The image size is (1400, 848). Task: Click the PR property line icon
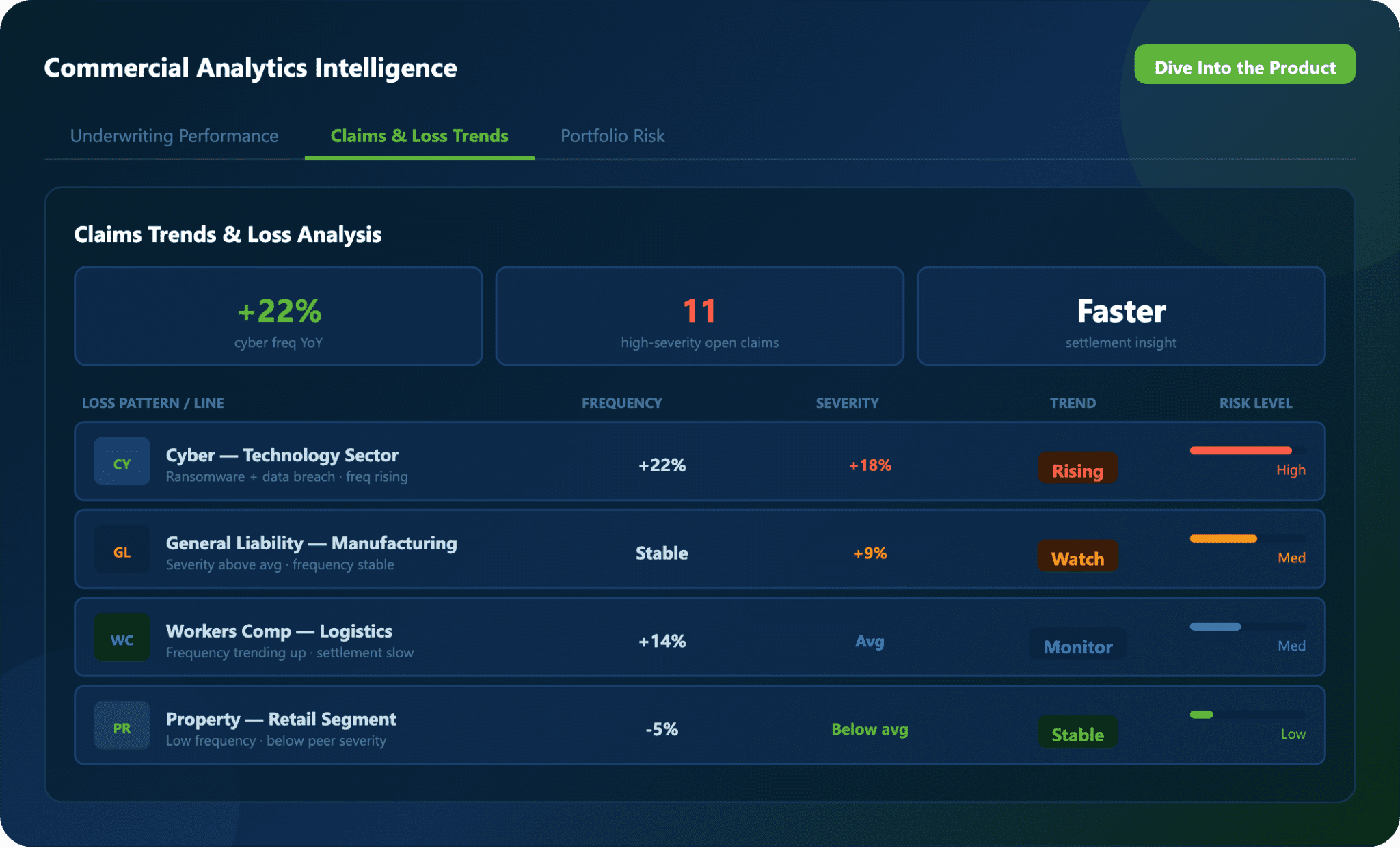coord(122,726)
